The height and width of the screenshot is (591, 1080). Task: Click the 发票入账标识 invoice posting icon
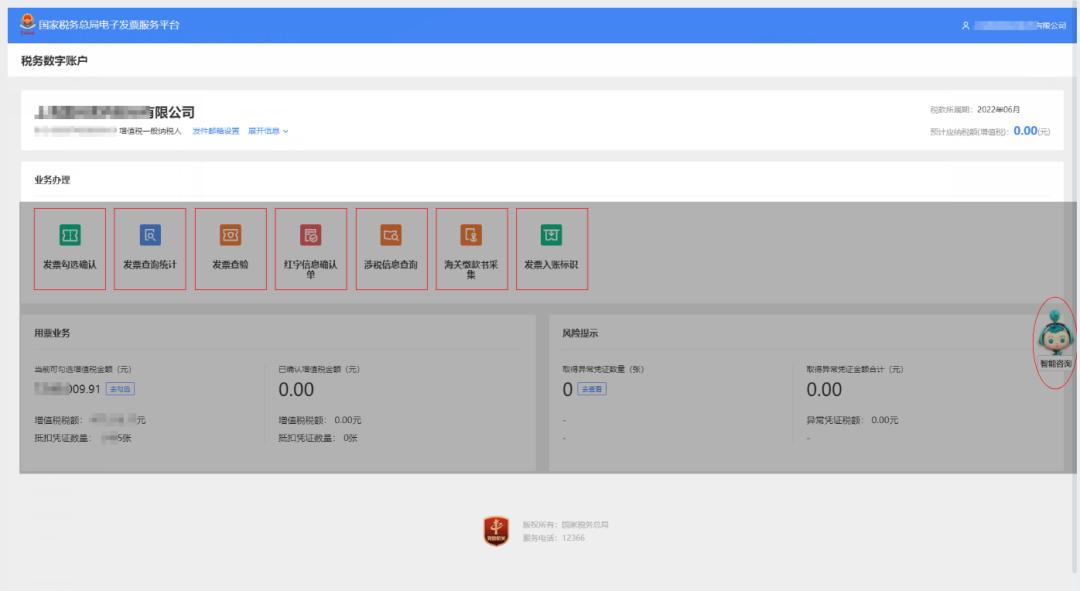[551, 236]
